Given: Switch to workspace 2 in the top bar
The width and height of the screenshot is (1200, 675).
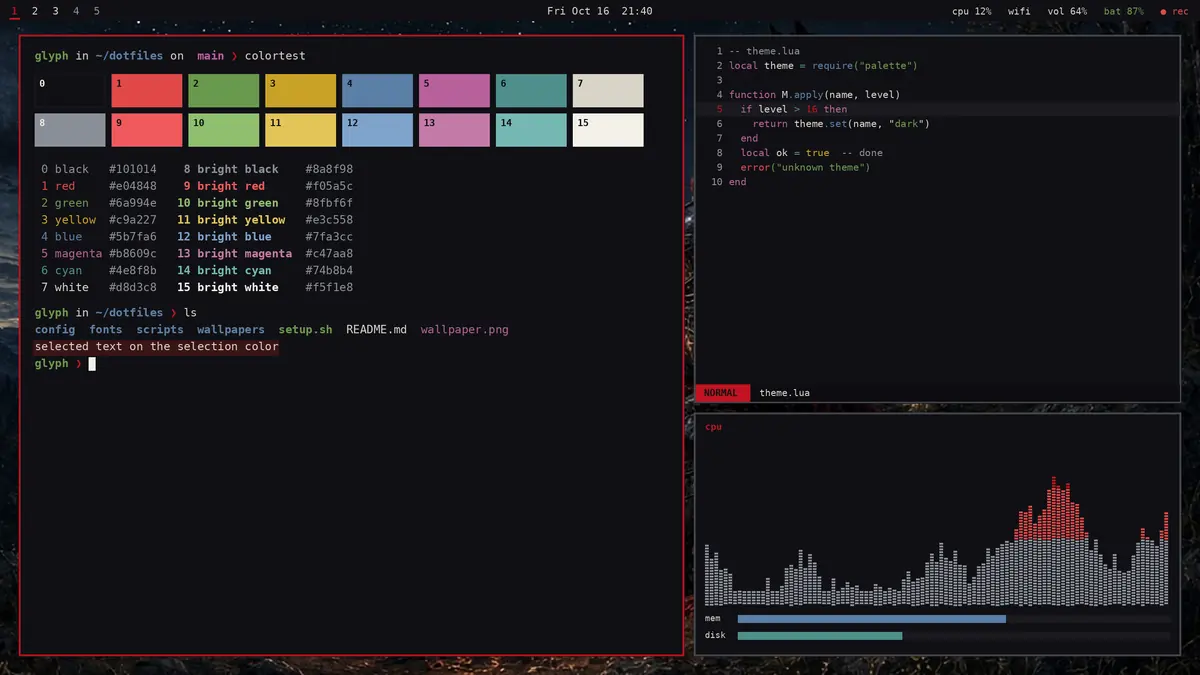Looking at the screenshot, I should pyautogui.click(x=35, y=11).
